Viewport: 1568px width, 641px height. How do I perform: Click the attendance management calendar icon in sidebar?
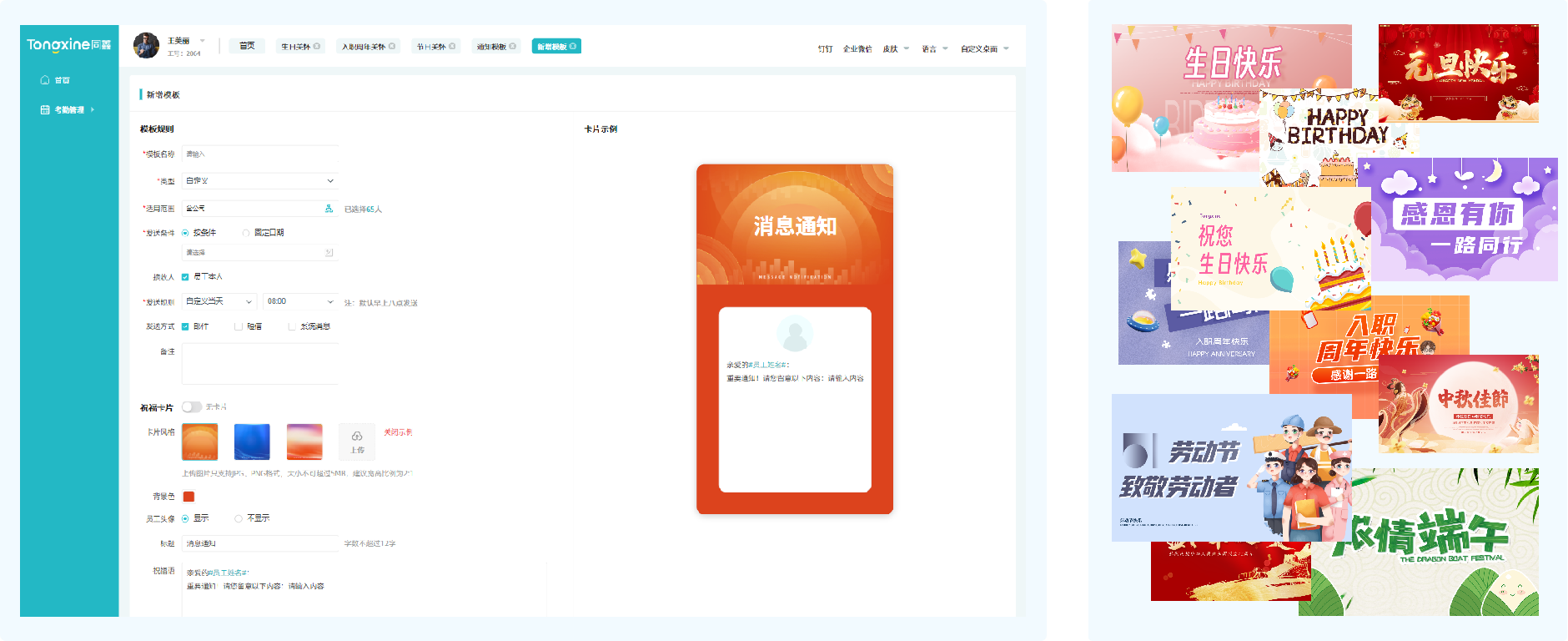coord(45,109)
